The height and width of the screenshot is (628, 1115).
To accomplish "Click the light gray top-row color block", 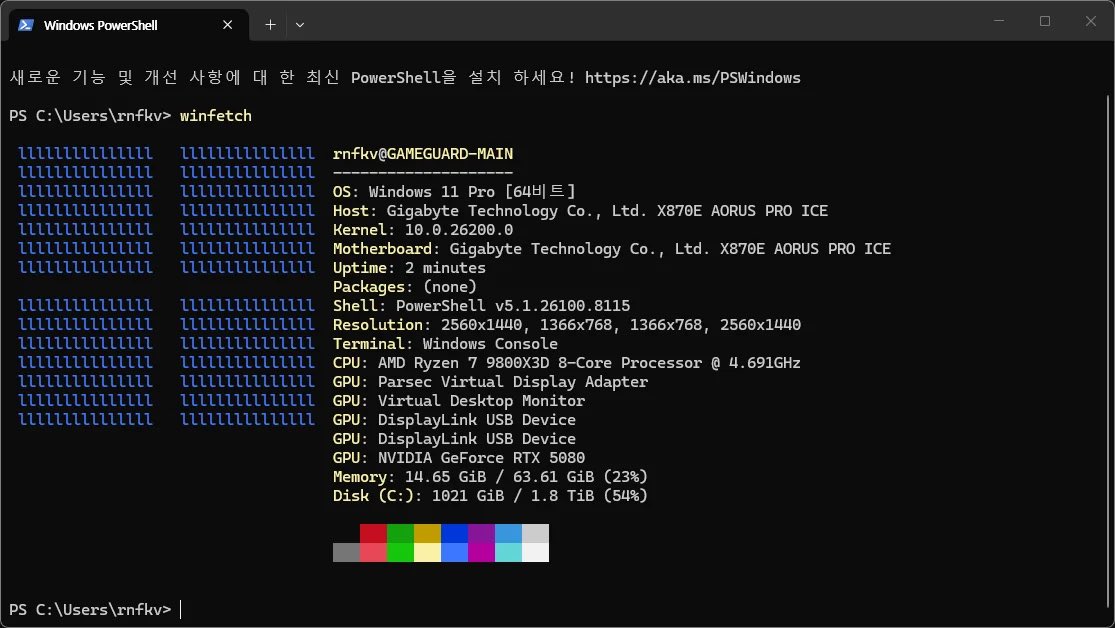I will click(535, 533).
